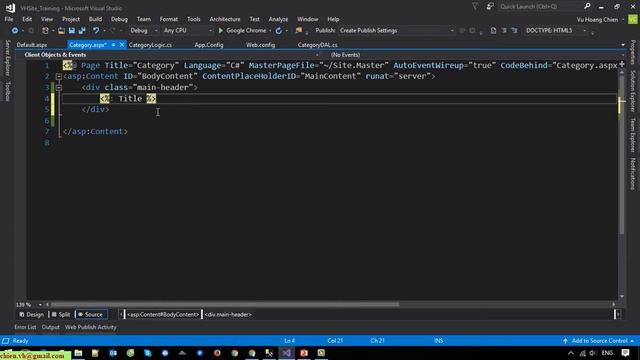
Task: Save the current file with the disk icon
Action: click(x=72, y=31)
